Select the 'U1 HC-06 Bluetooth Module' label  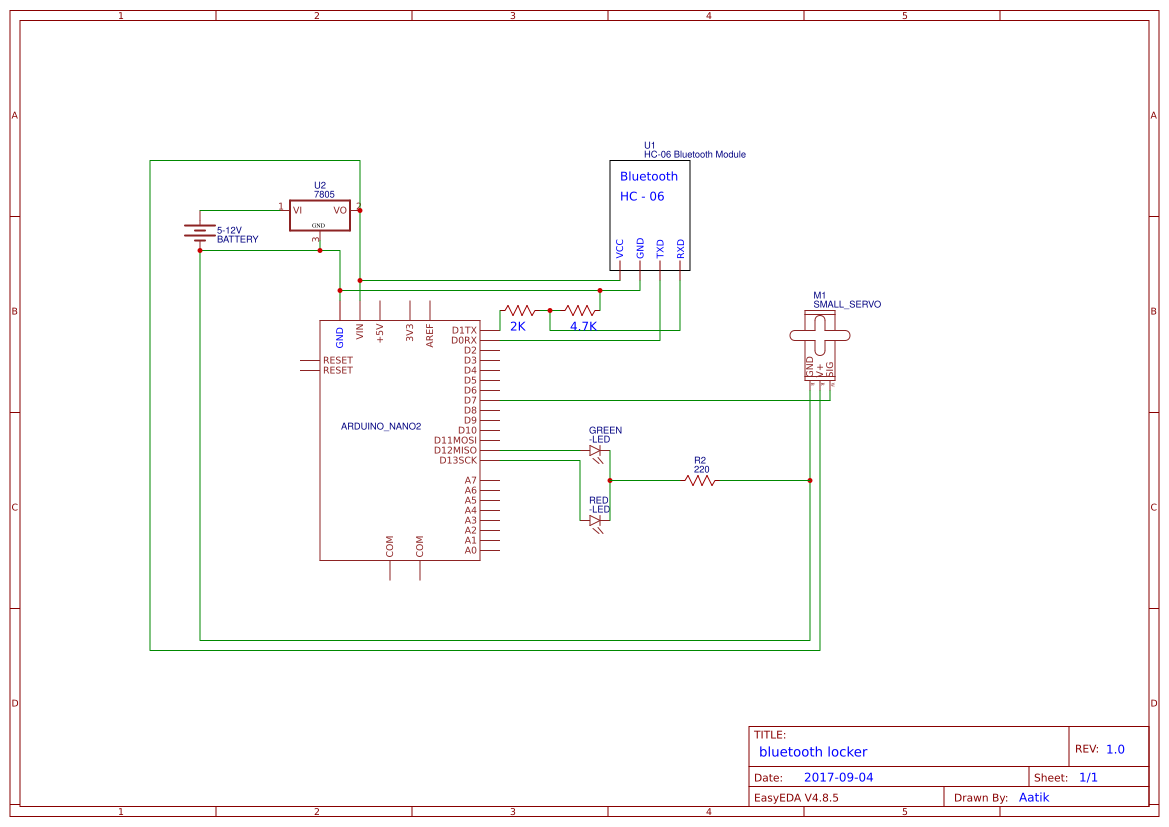[695, 150]
